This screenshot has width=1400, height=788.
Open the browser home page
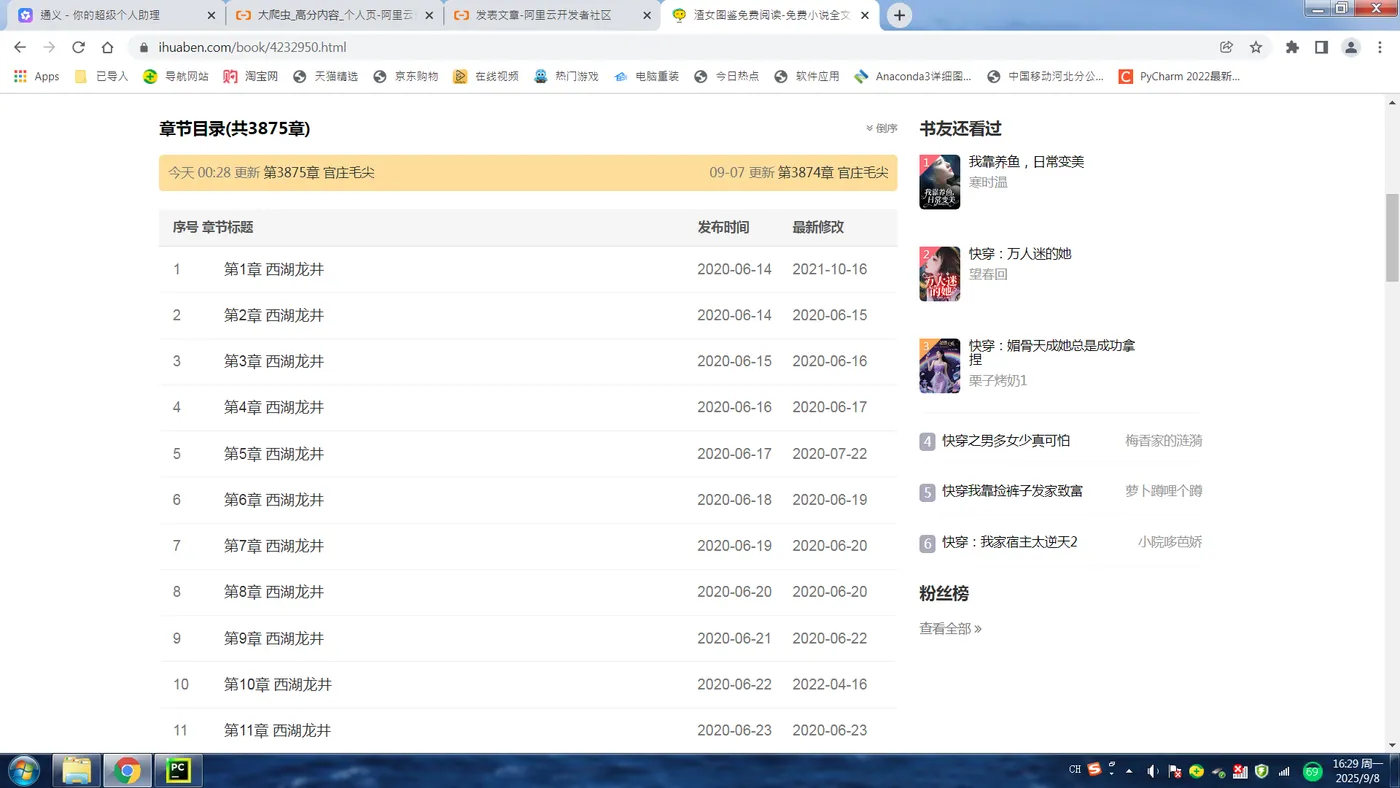point(107,47)
